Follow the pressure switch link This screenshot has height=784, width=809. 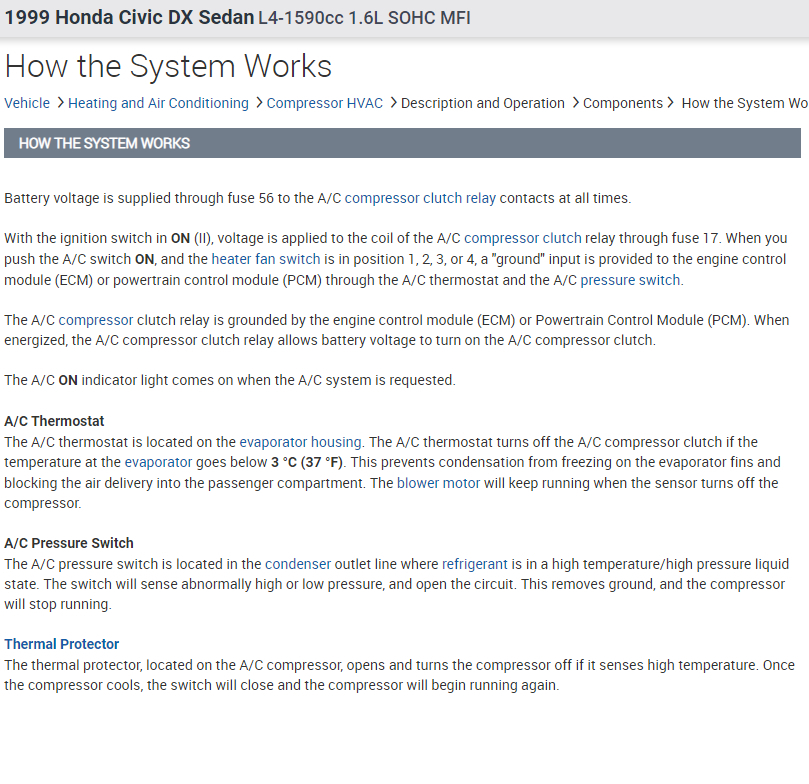[x=630, y=280]
